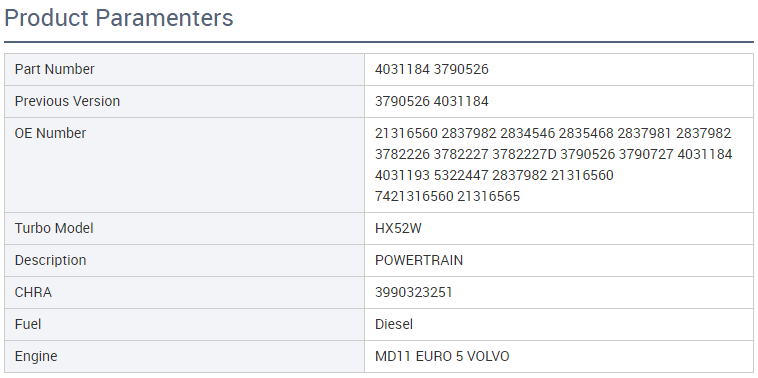Click OE number 3782227D in the list

pos(525,155)
